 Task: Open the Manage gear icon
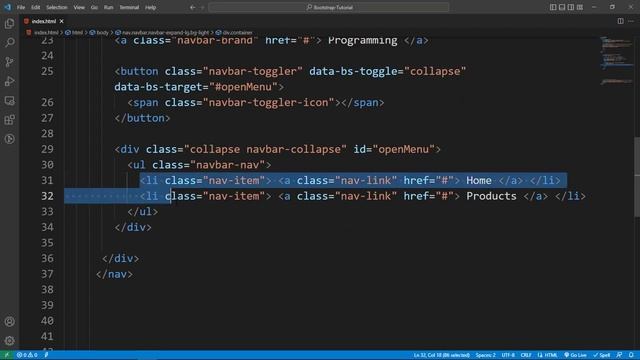coord(9,340)
